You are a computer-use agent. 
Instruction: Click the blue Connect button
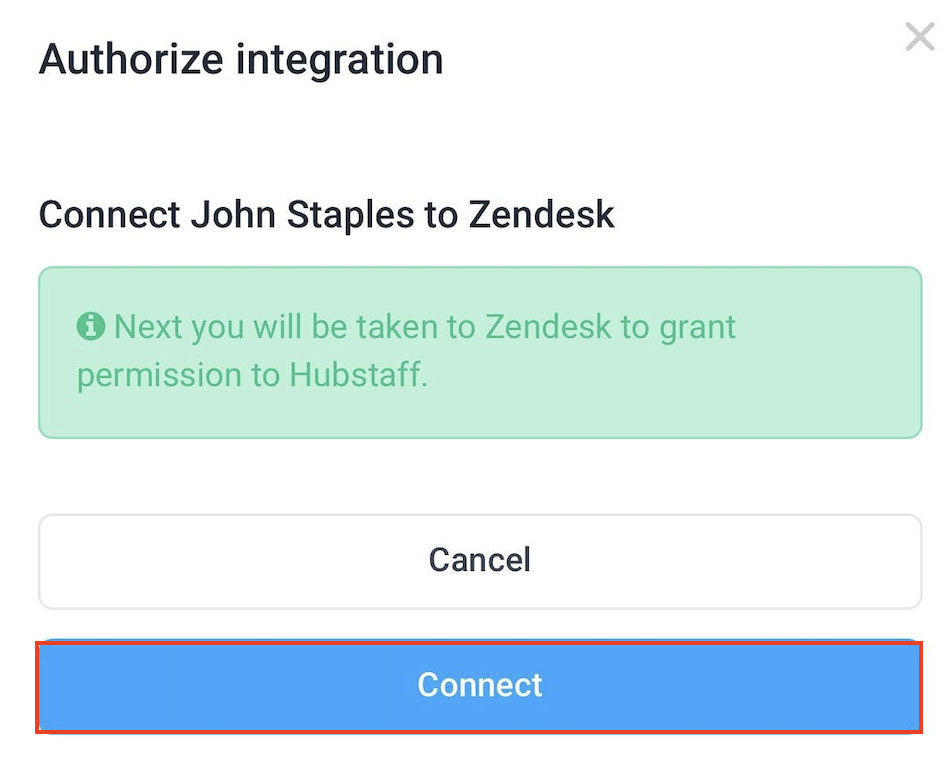tap(480, 687)
